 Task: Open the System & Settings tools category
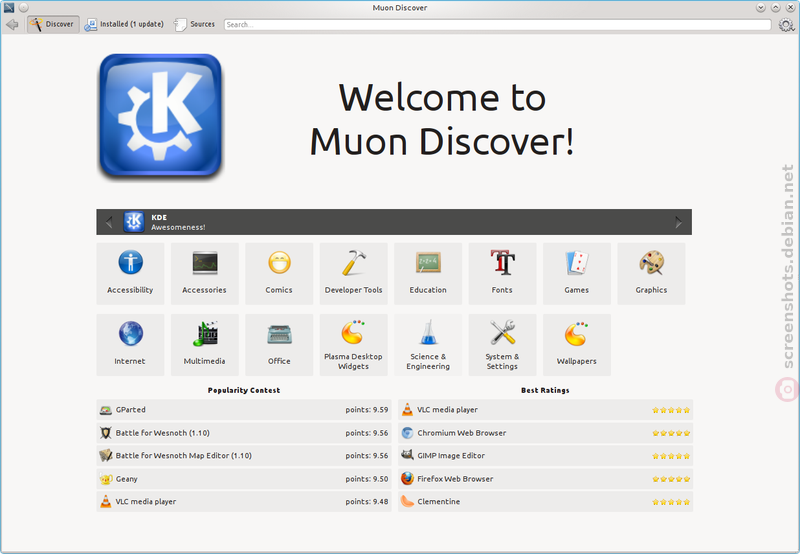pyautogui.click(x=503, y=345)
